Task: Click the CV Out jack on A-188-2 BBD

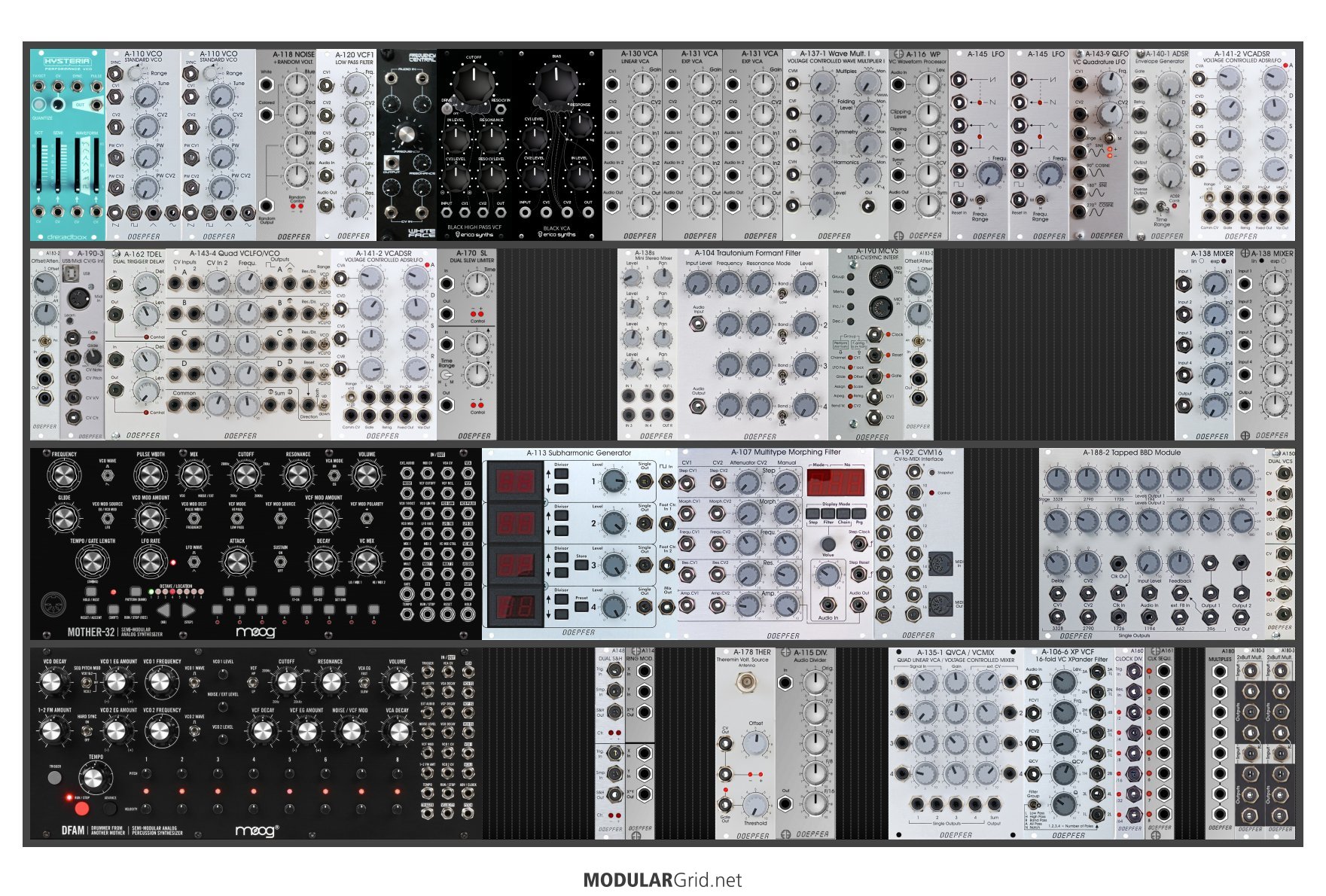Action: pyautogui.click(x=1242, y=617)
